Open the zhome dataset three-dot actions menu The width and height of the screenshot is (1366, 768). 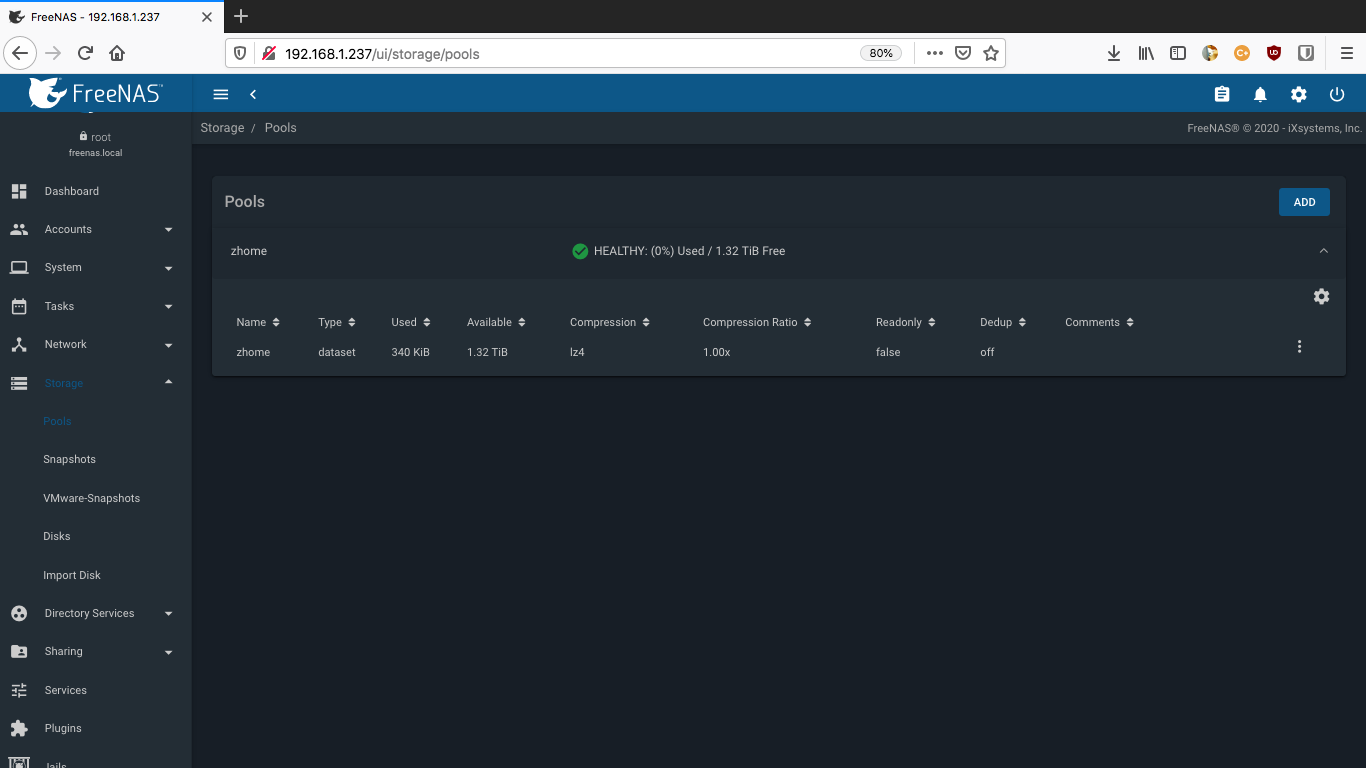click(x=1299, y=347)
